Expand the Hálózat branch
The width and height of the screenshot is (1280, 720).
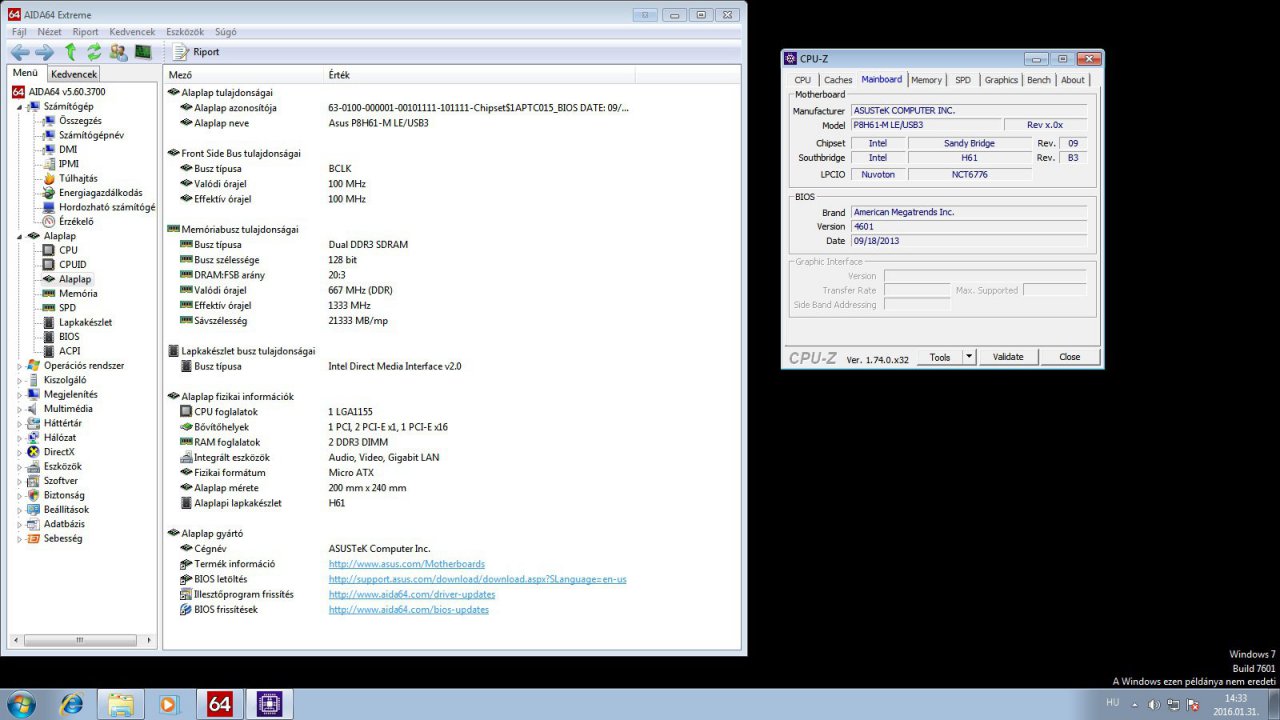pos(19,438)
